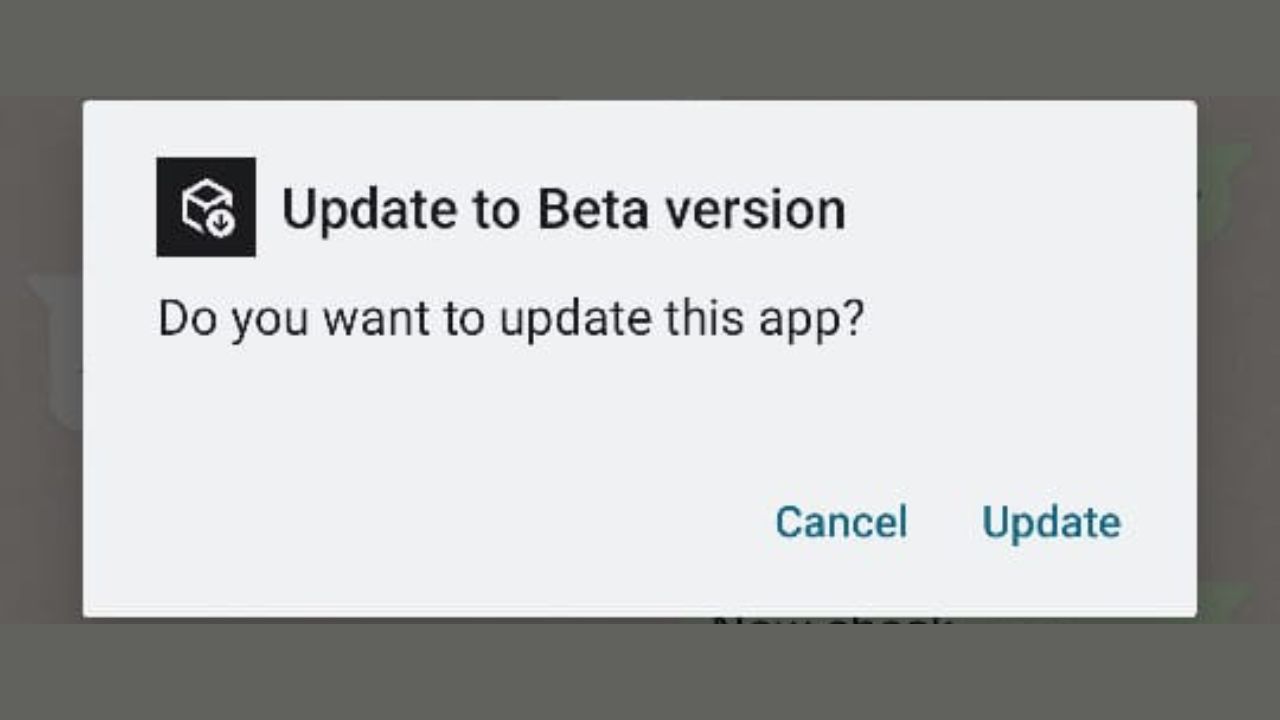Click the 'Do you want to update this app?' message
Screen dimensions: 1280x720
coord(510,321)
